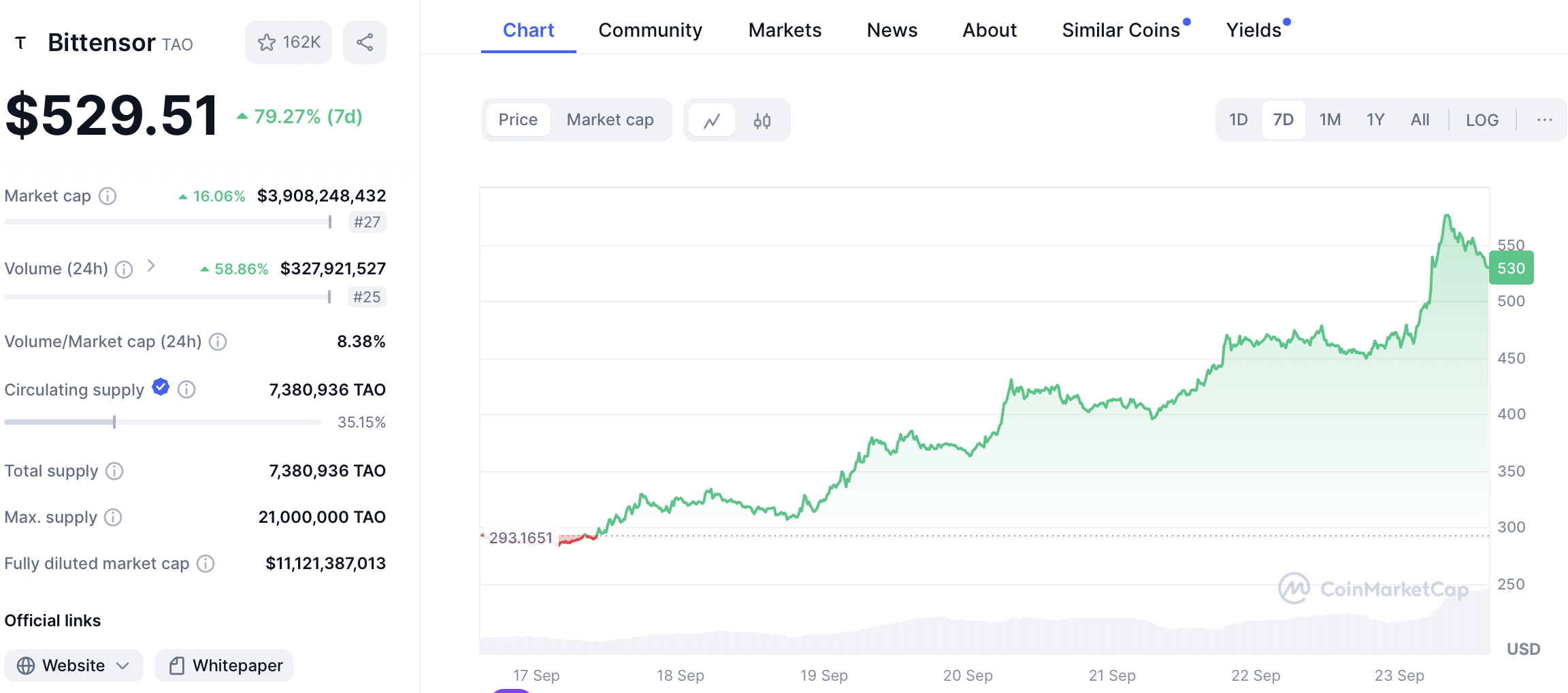Switch to the line chart icon
Screen dimensions: 1568x693
(x=712, y=120)
